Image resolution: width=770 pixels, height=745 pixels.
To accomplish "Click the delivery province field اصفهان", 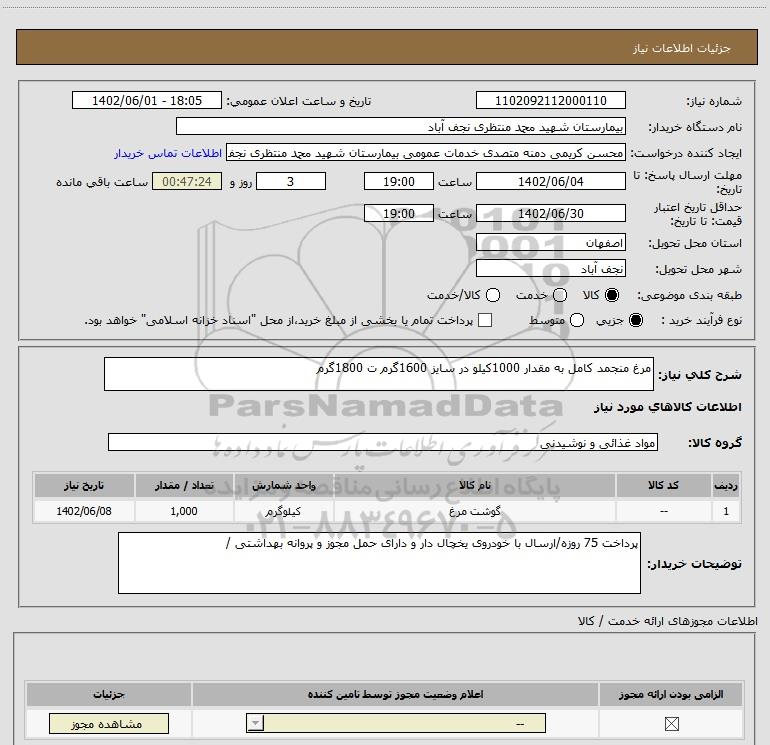I will 550,243.
